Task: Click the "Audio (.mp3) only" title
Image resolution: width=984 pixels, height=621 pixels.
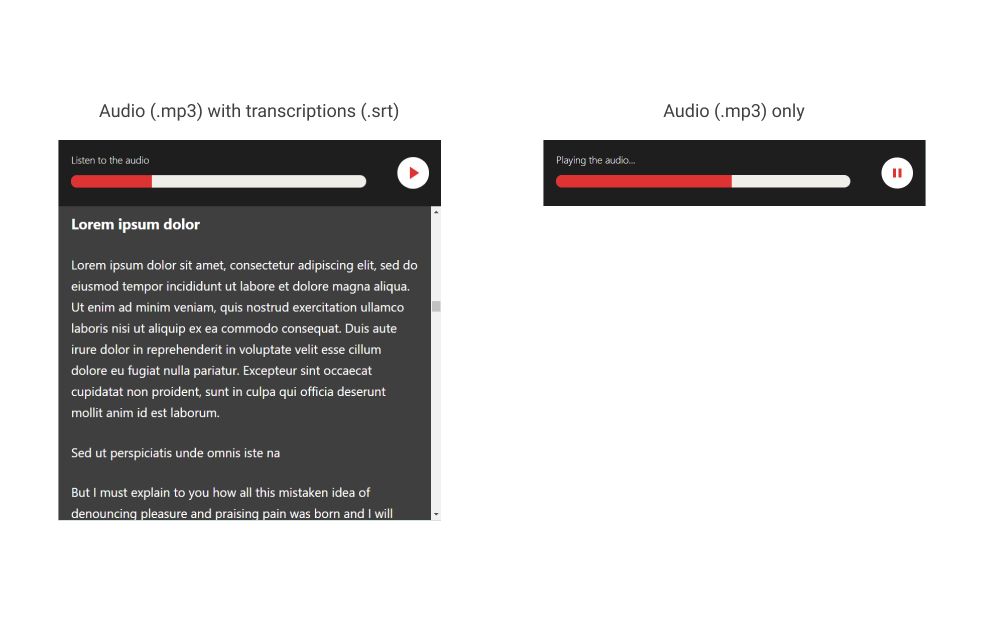Action: click(733, 111)
